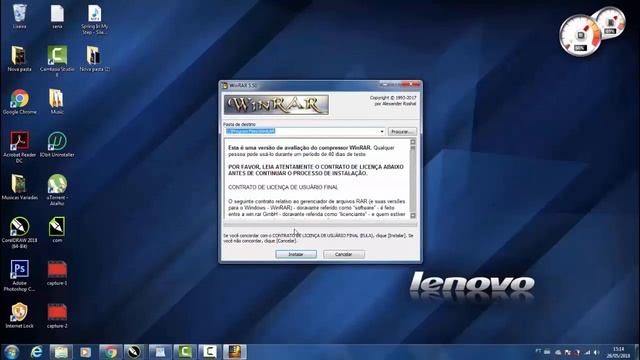Screen dimensions: 640x360
Task: Open the network signal tray icon
Action: pyautogui.click(x=587, y=352)
